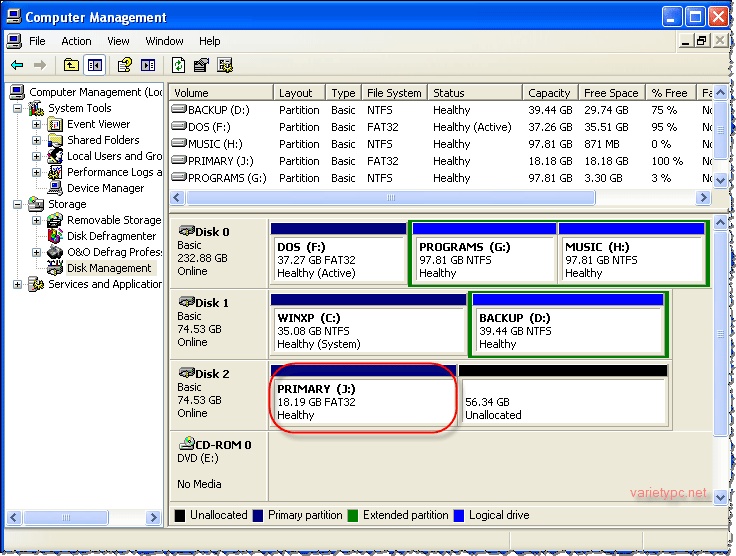Select the PRIMARY (J:) row in volume list
736x556 pixels.
[x=440, y=161]
